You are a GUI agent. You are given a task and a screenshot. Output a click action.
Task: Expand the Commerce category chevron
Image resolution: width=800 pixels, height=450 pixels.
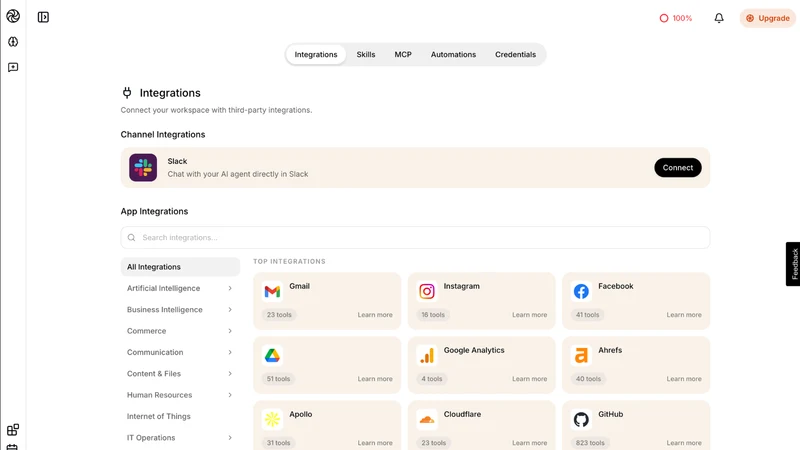(x=230, y=331)
